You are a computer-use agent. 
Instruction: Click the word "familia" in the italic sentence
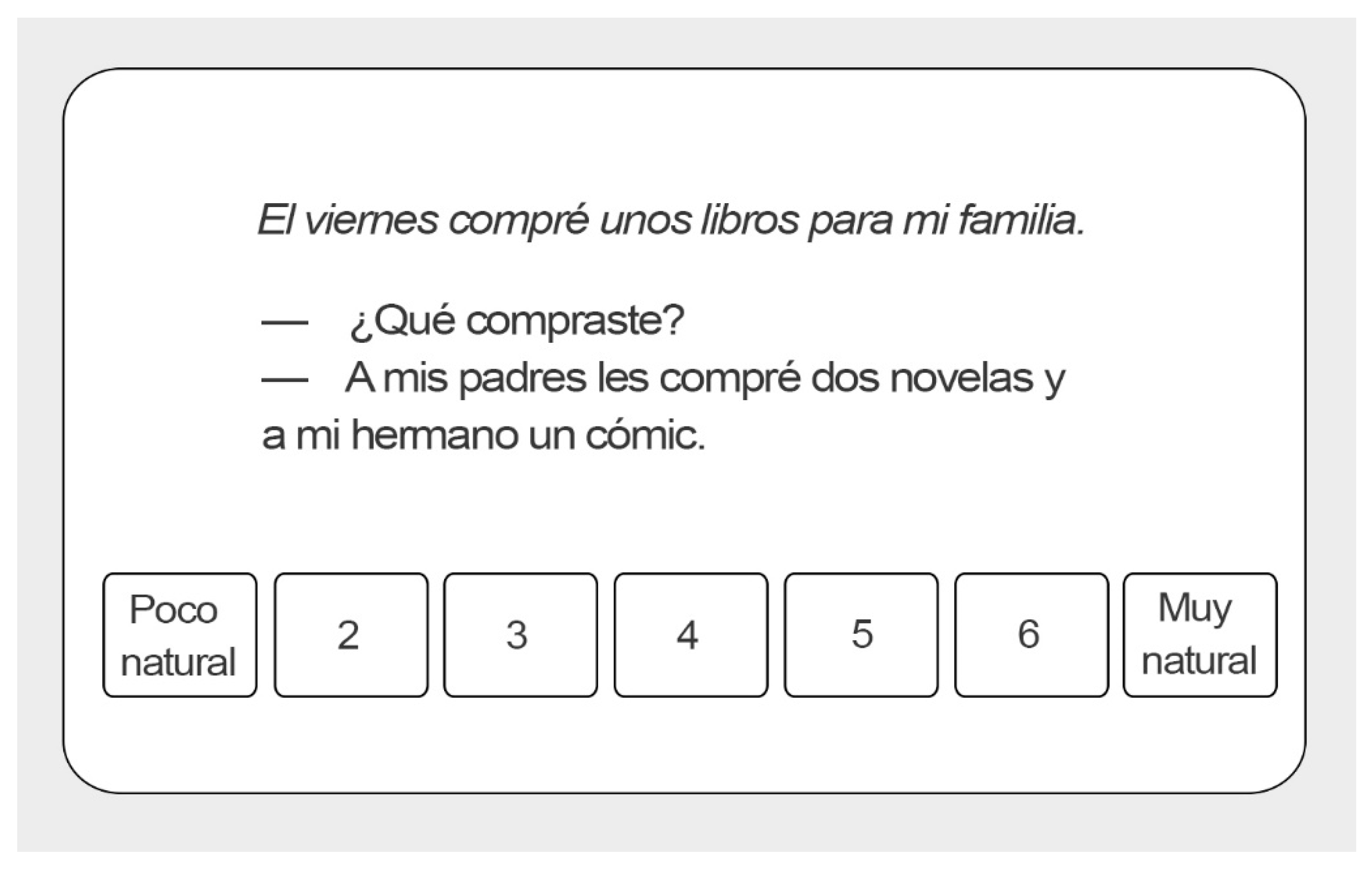1020,220
